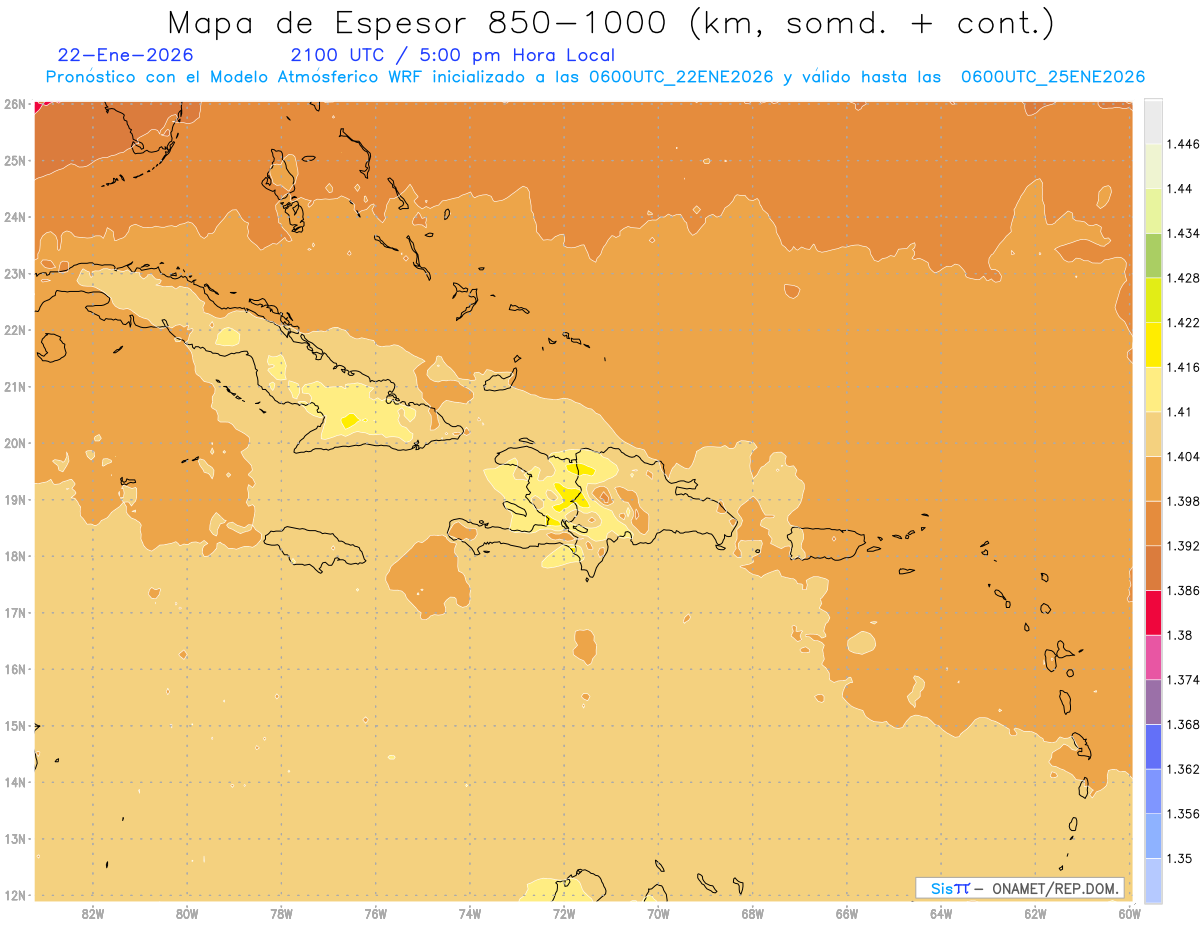Viewport: 1200px width, 927px height.
Task: Click the colorbar value 1.422
Action: (1183, 323)
